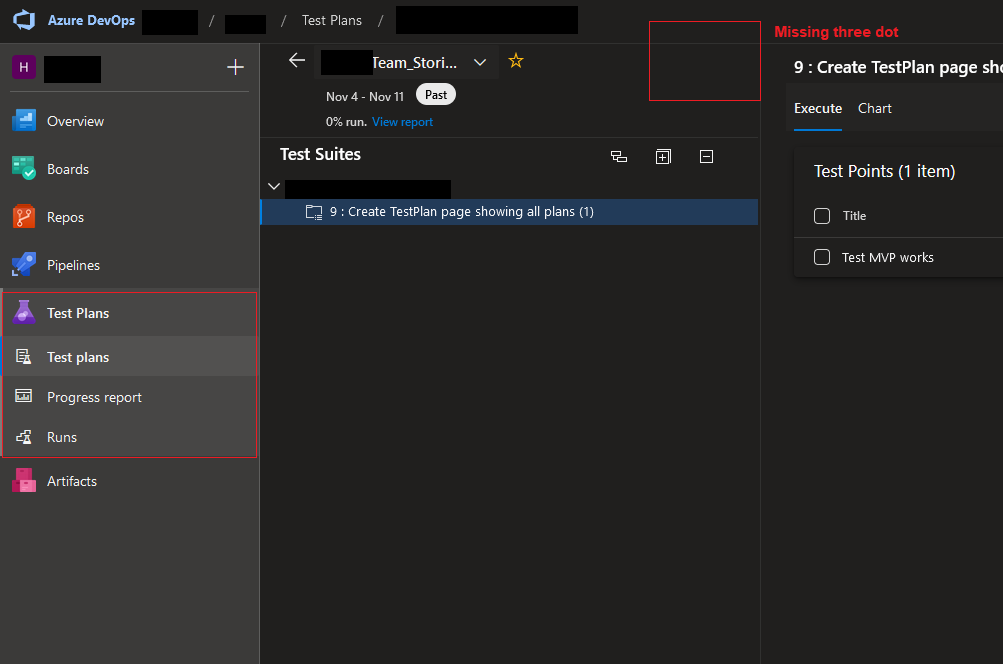Click the Test Points (1 item) heading
Image resolution: width=1003 pixels, height=664 pixels.
[884, 171]
